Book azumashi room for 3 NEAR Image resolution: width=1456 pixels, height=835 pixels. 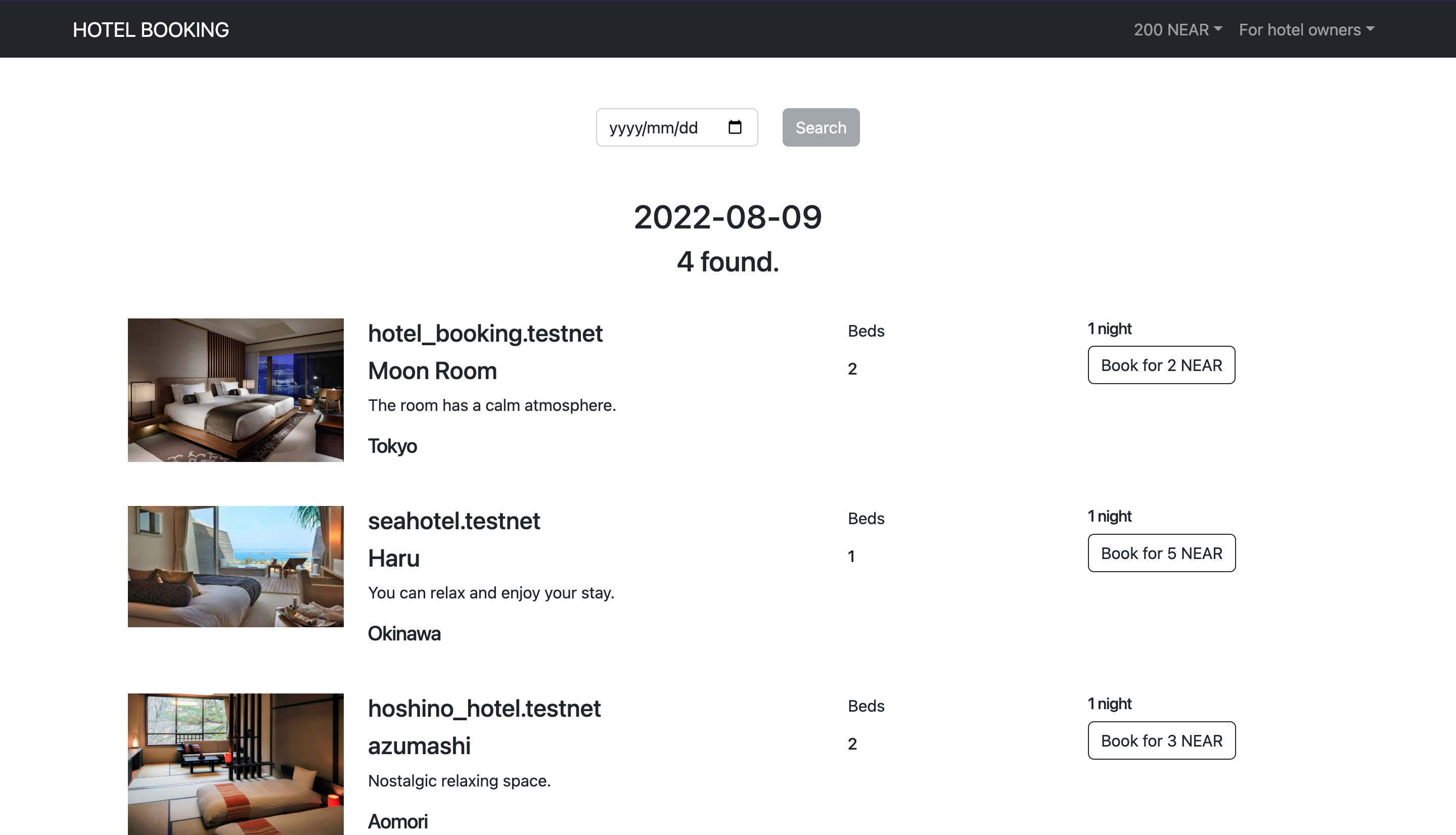(1161, 740)
